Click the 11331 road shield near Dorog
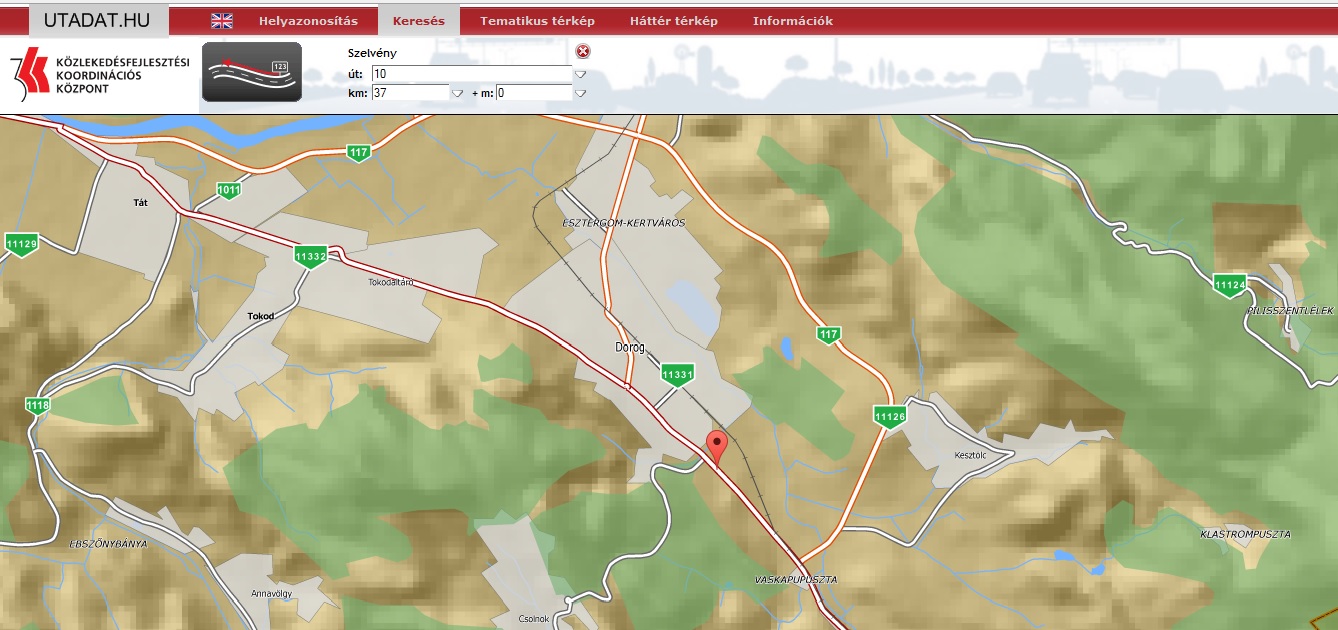Viewport: 1338px width, 630px height. (x=677, y=375)
